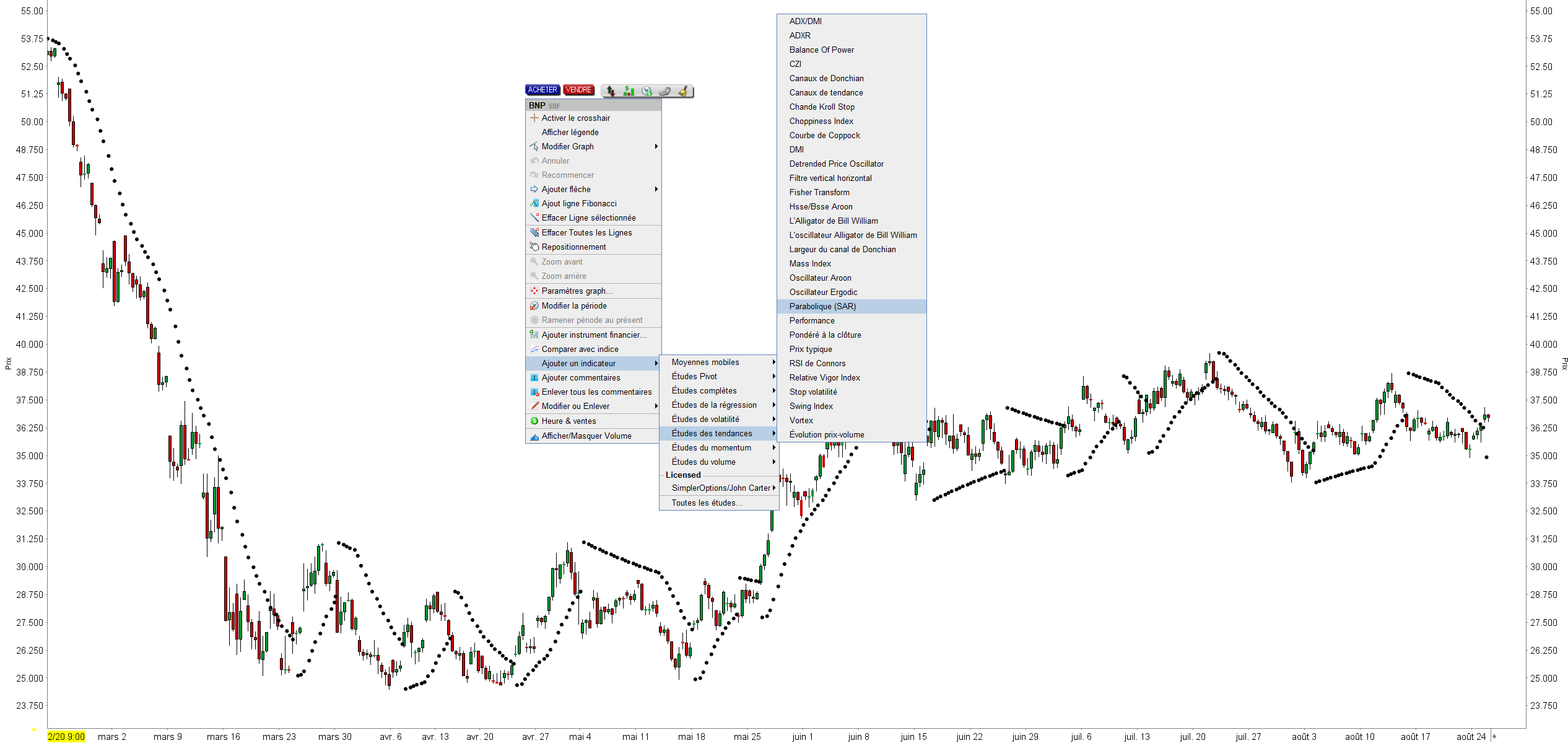Click the Ajout ligne Fibonacci icon

click(x=534, y=203)
